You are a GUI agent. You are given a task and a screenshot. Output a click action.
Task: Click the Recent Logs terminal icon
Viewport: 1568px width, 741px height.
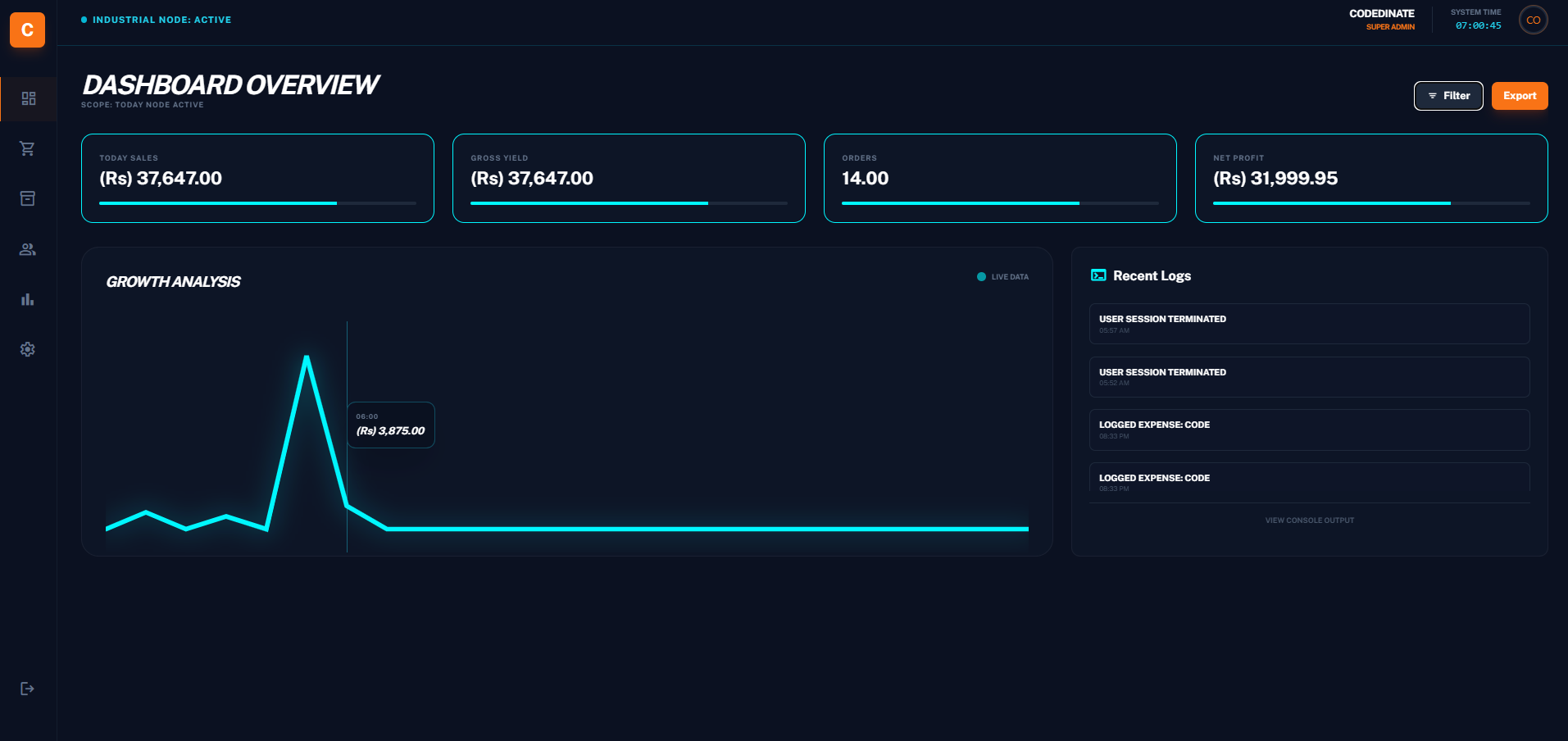[x=1098, y=275]
